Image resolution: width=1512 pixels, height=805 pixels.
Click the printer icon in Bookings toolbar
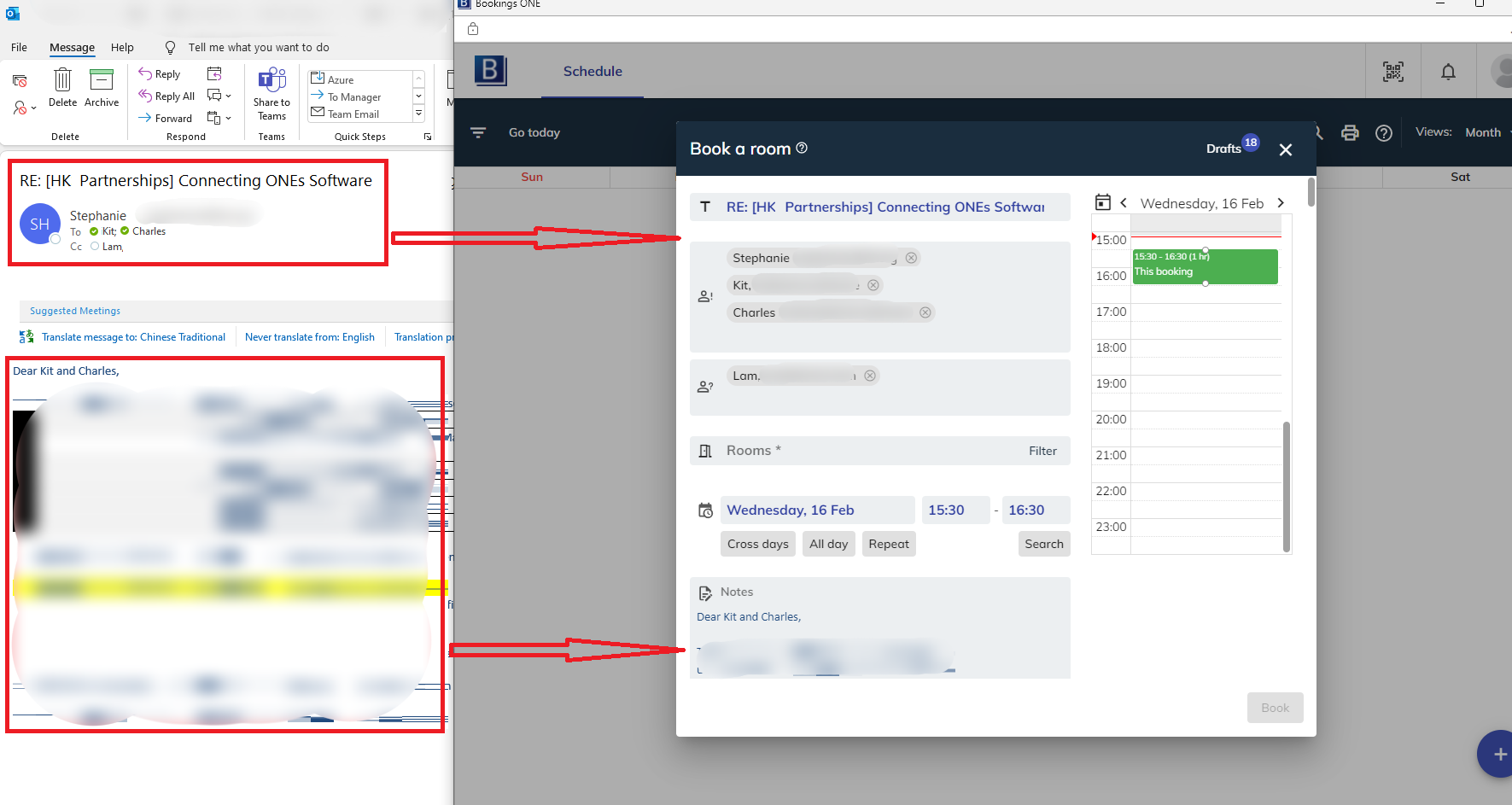coord(1350,132)
